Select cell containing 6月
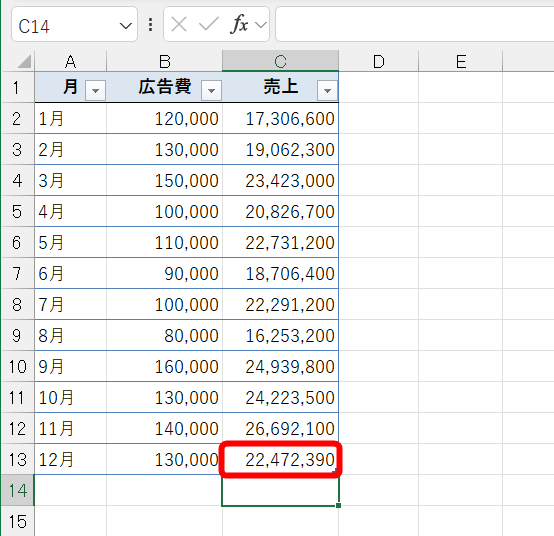Screen dimensions: 554x536 click(71, 273)
